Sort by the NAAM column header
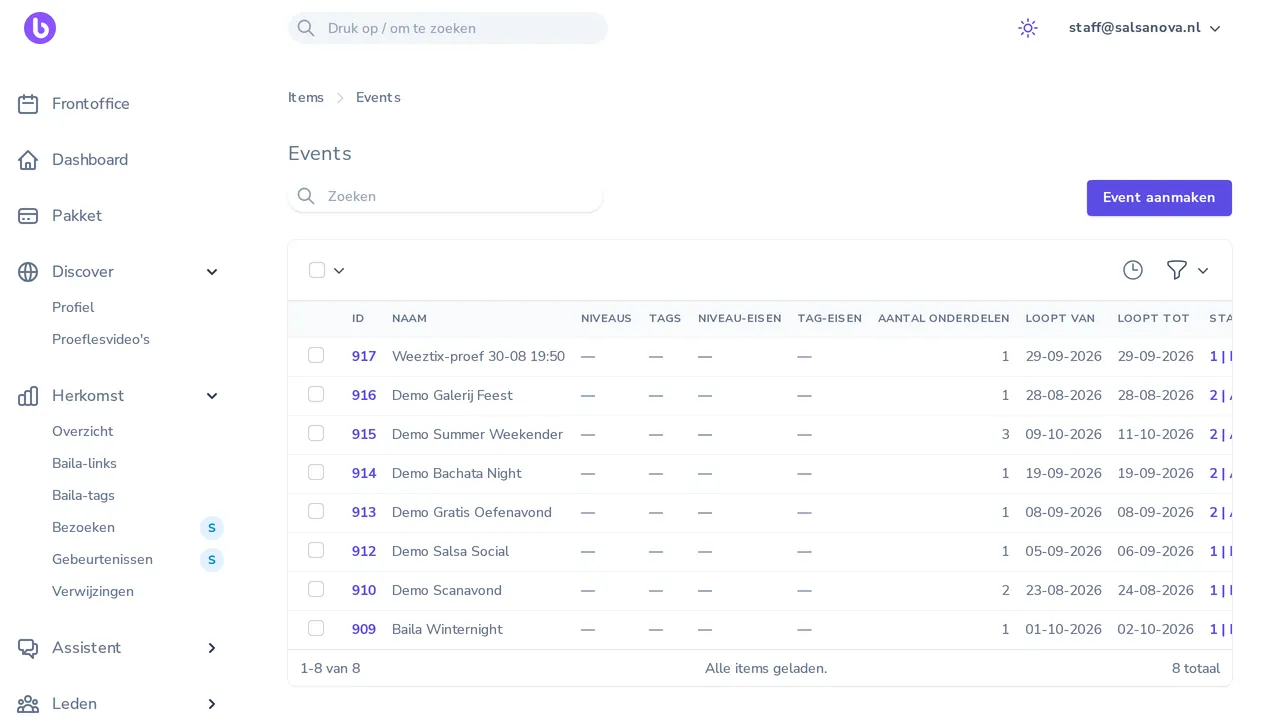1280x720 pixels. (x=409, y=319)
